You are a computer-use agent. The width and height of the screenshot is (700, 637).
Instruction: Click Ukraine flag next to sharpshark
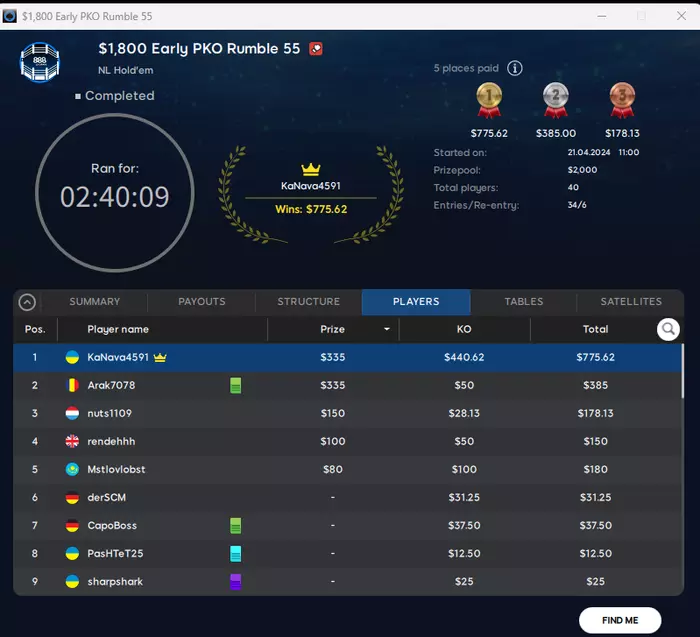(72, 582)
